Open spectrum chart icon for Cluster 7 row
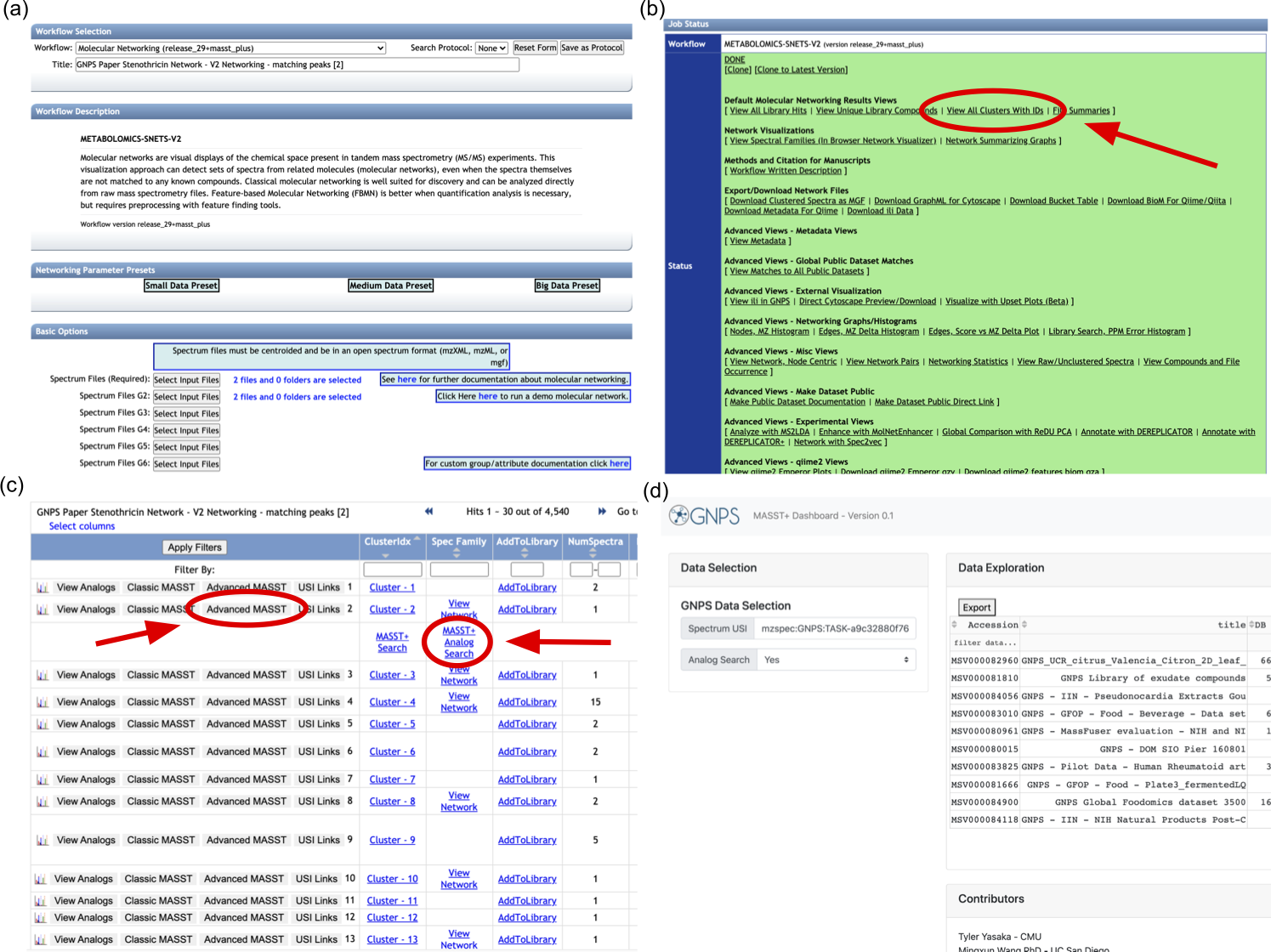 [x=42, y=779]
